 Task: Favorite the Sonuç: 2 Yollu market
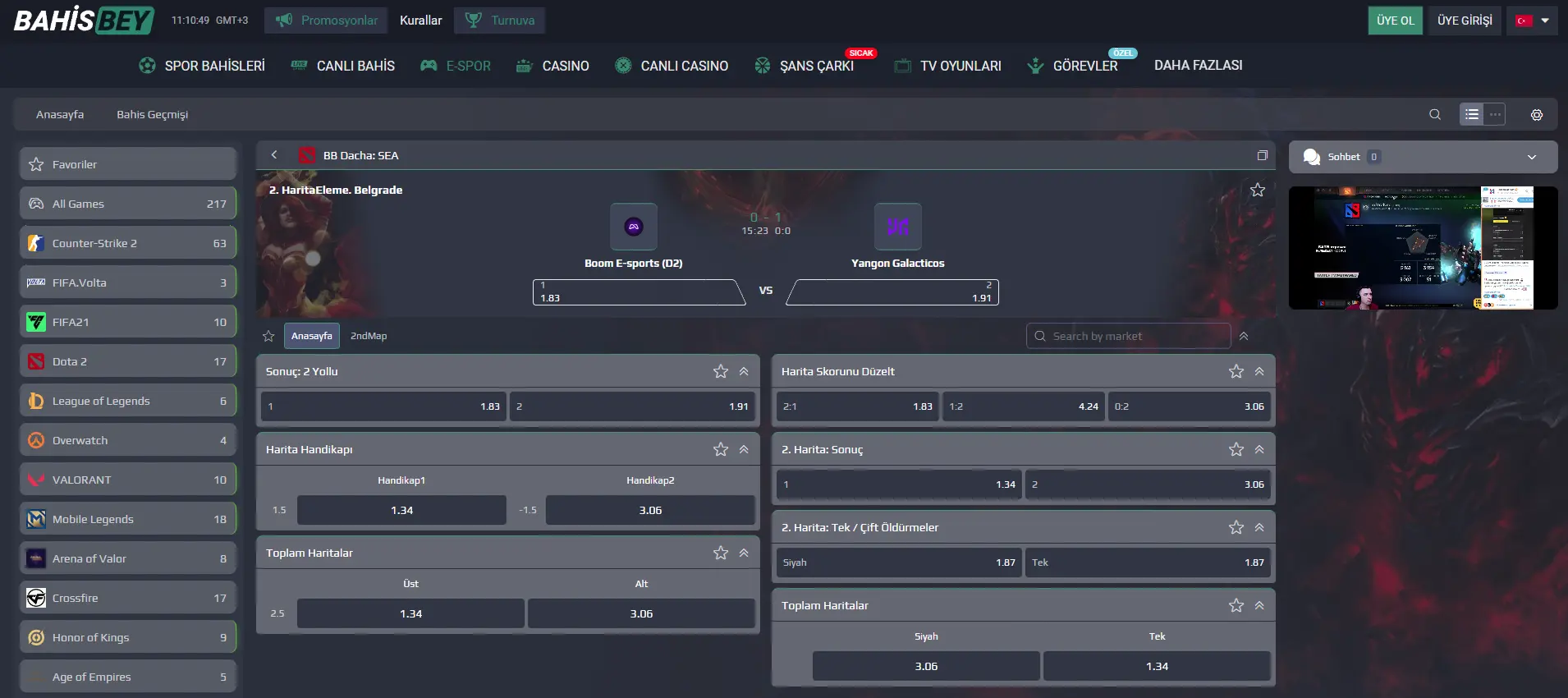click(x=721, y=371)
